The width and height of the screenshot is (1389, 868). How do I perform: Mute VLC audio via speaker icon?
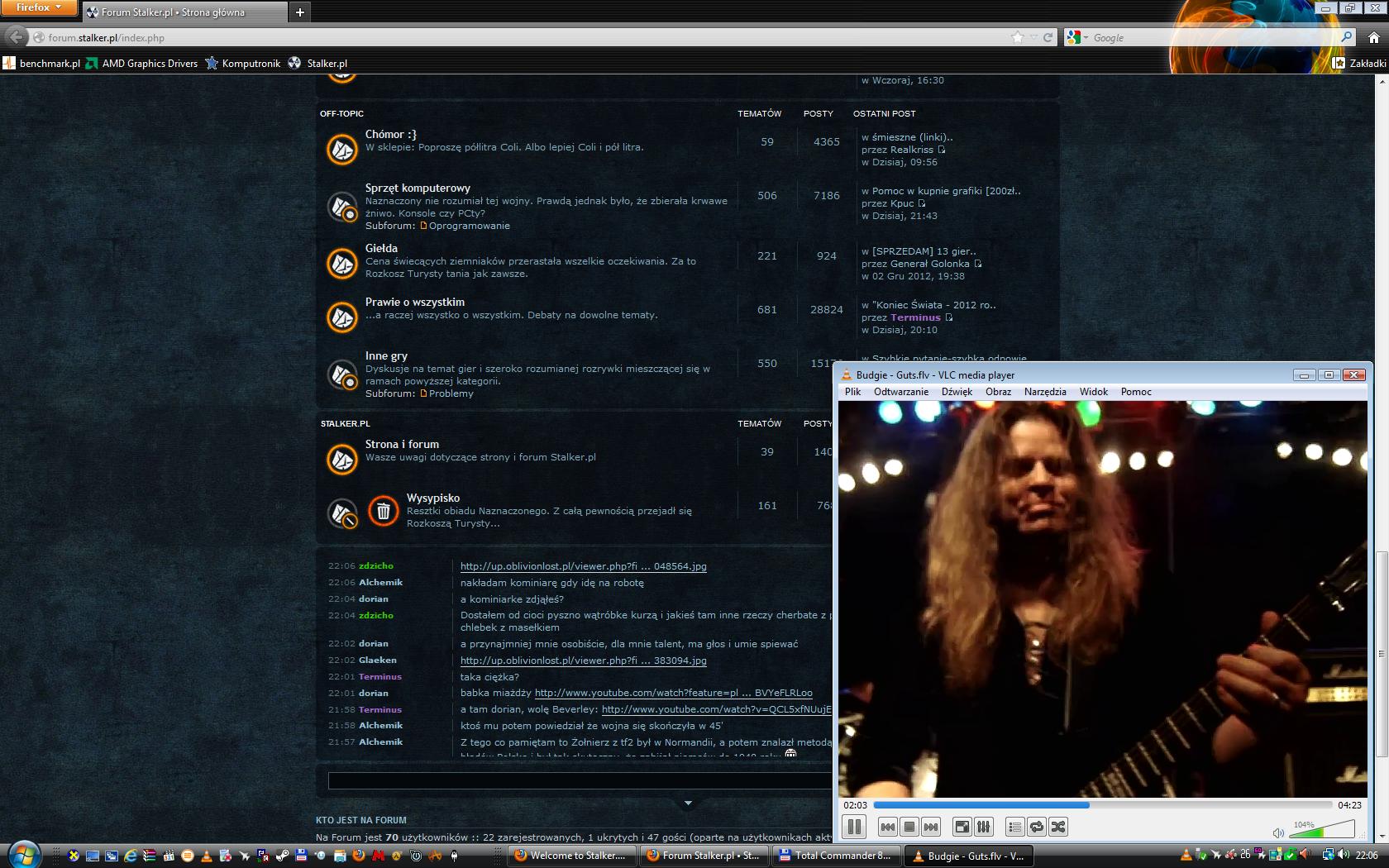(x=1278, y=832)
